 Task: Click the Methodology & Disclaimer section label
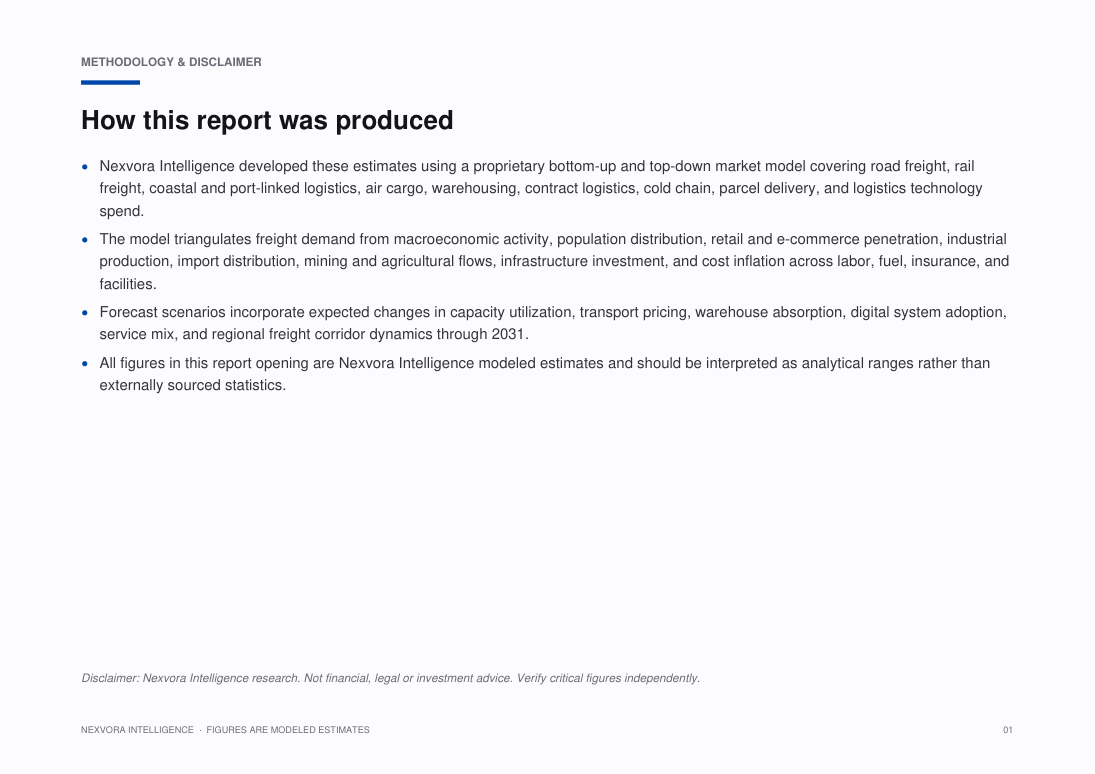171,62
